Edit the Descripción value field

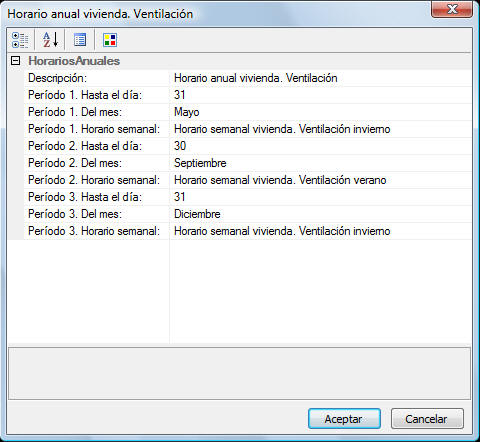pos(320,78)
